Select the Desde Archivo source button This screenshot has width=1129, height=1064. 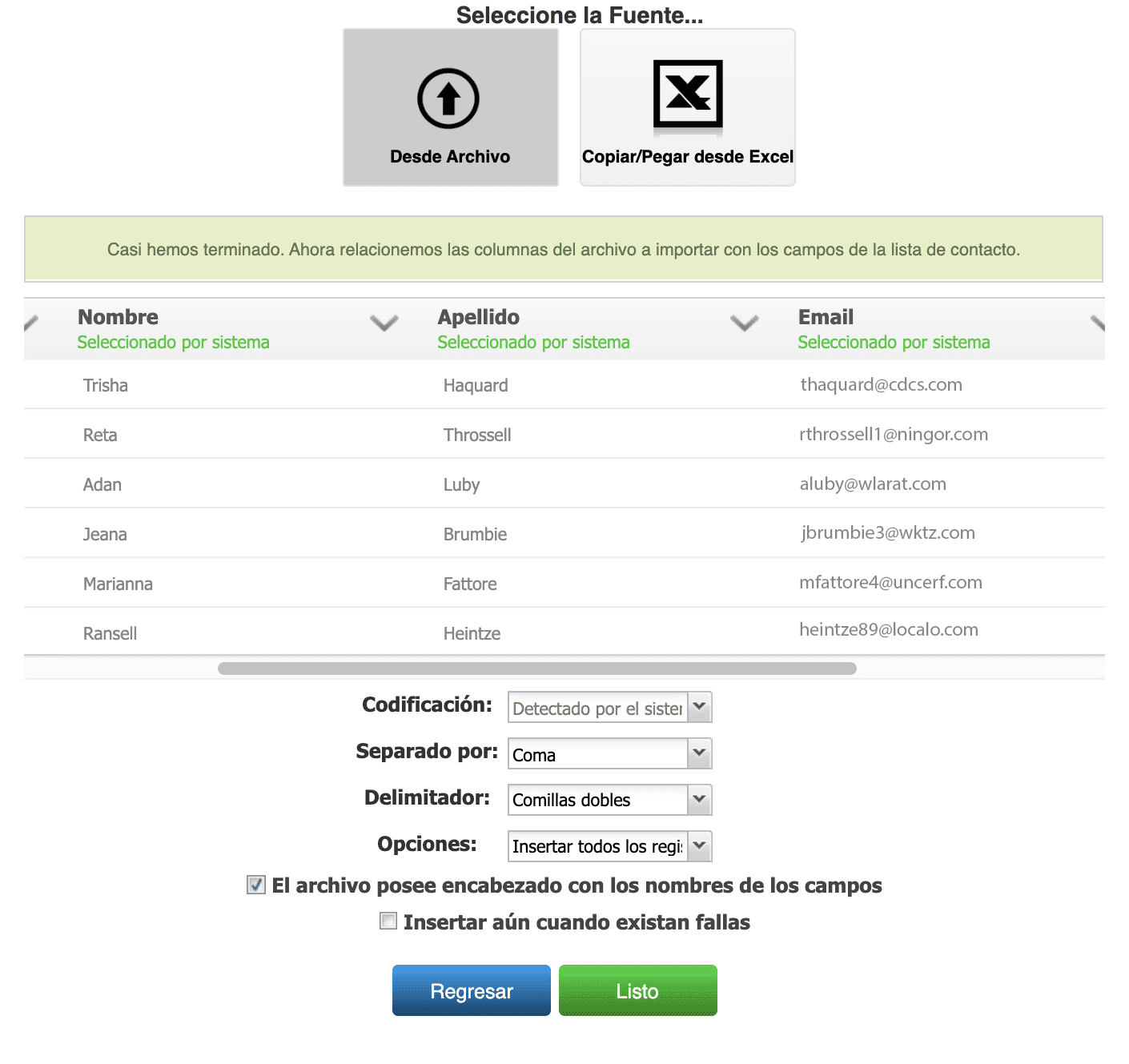(x=451, y=107)
